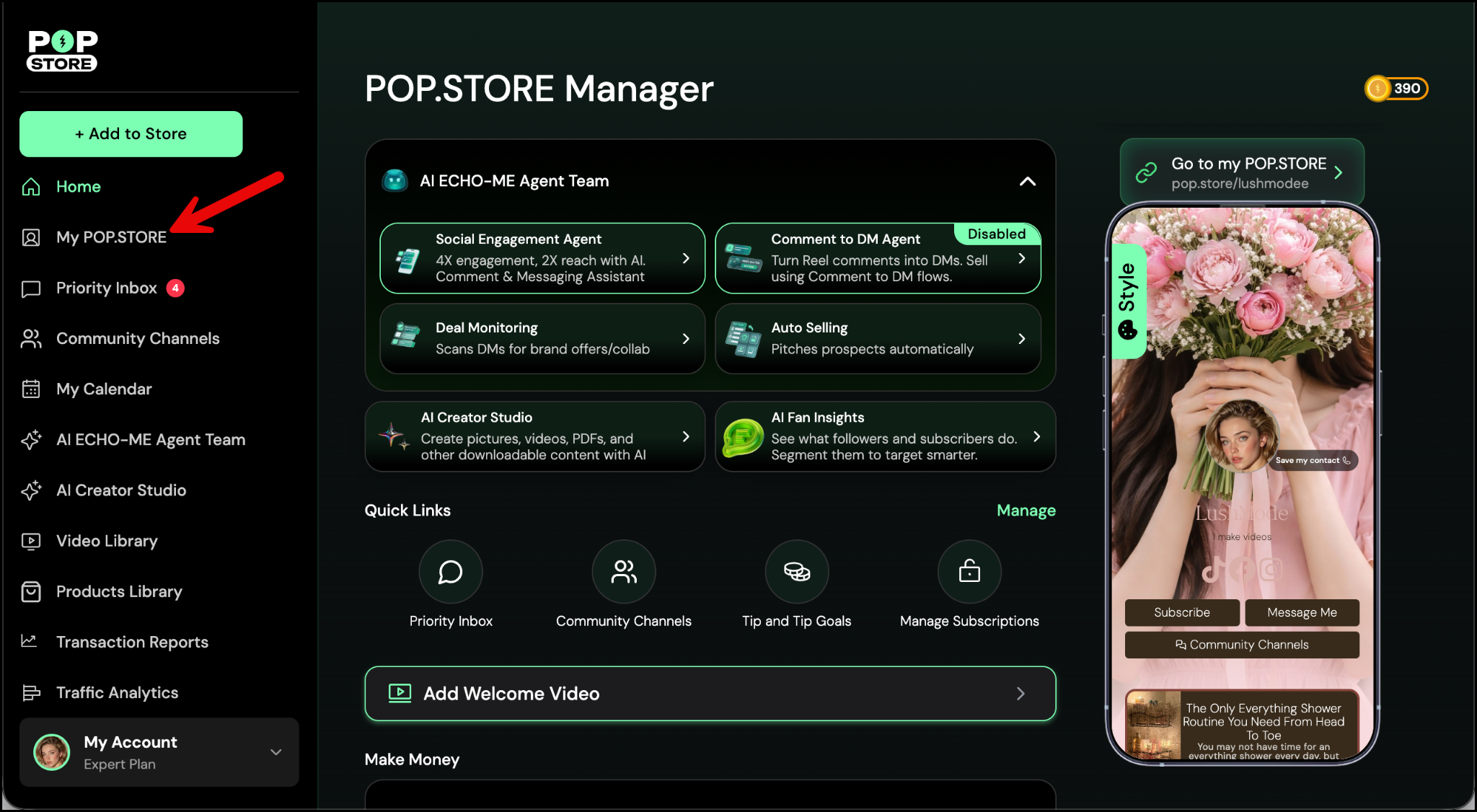1477x812 pixels.
Task: Click the Add Welcome Video banner
Action: point(710,694)
